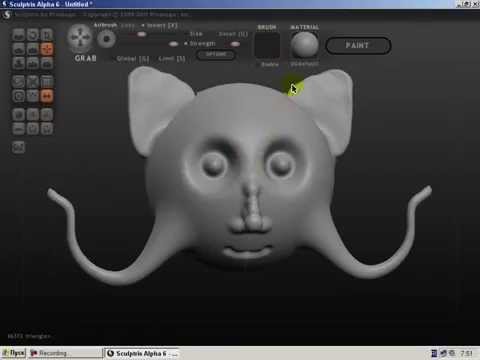Image resolution: width=480 pixels, height=360 pixels.
Task: Click the Reduce selected icon
Action: pyautogui.click(x=33, y=82)
